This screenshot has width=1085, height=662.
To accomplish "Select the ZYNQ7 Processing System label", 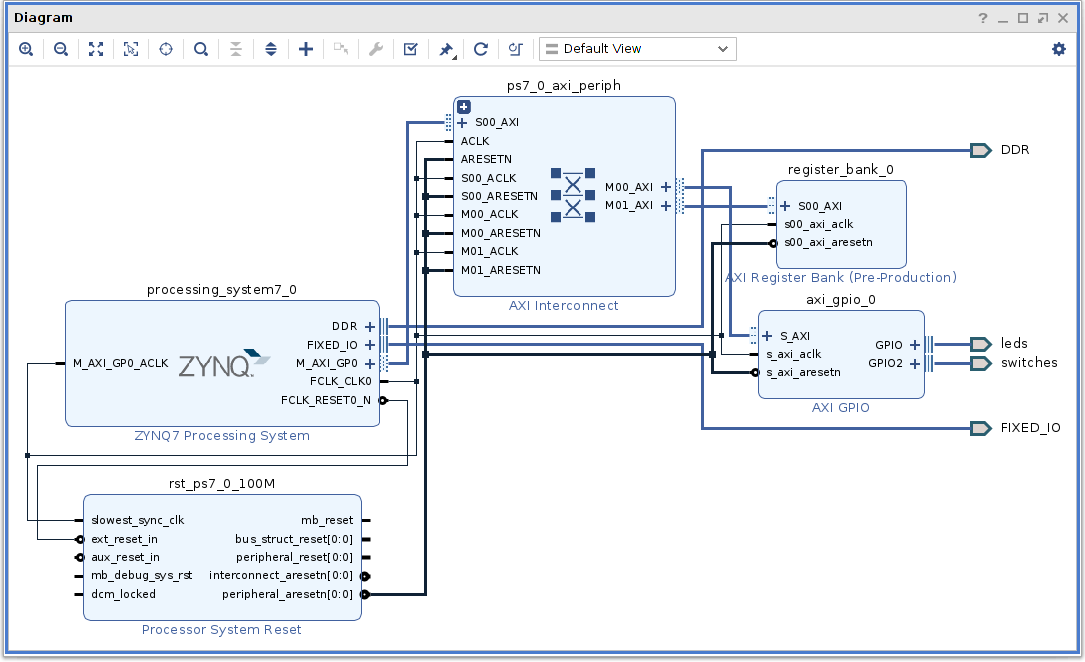I will [x=222, y=436].
